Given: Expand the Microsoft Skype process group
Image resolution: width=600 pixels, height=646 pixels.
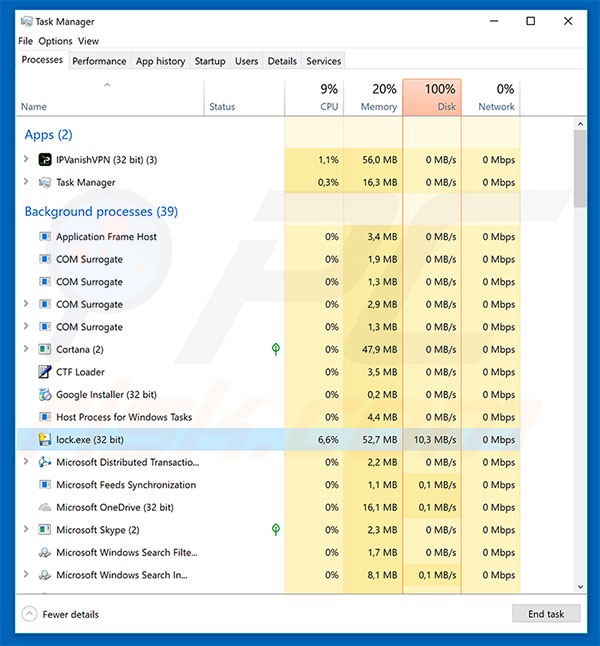Looking at the screenshot, I should (x=26, y=530).
